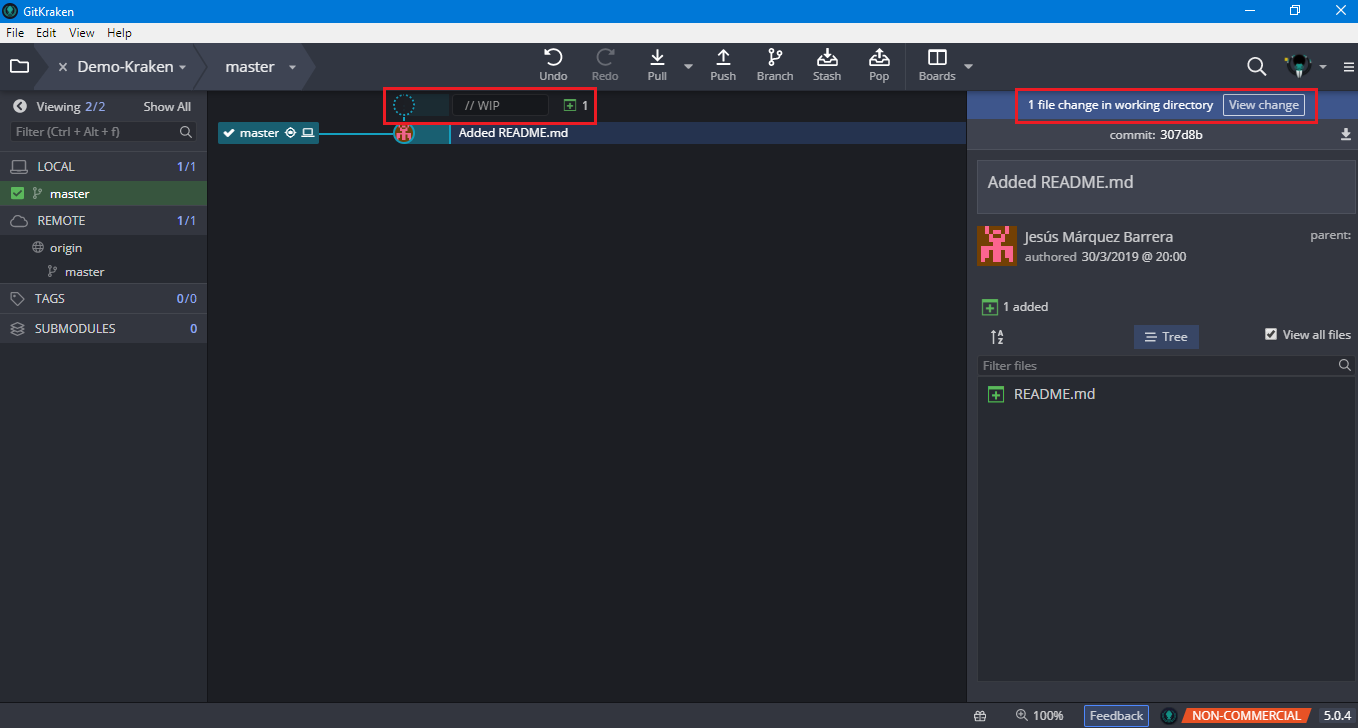This screenshot has width=1358, height=728.
Task: Push changes using the Push icon
Action: click(x=723, y=58)
